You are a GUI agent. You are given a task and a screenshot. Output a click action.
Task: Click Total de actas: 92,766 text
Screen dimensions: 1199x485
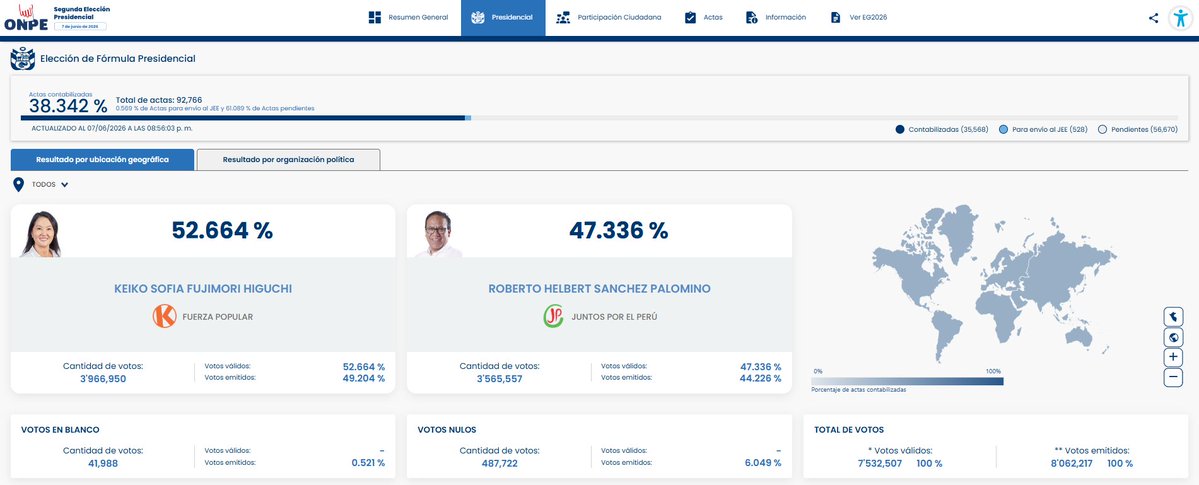[159, 100]
